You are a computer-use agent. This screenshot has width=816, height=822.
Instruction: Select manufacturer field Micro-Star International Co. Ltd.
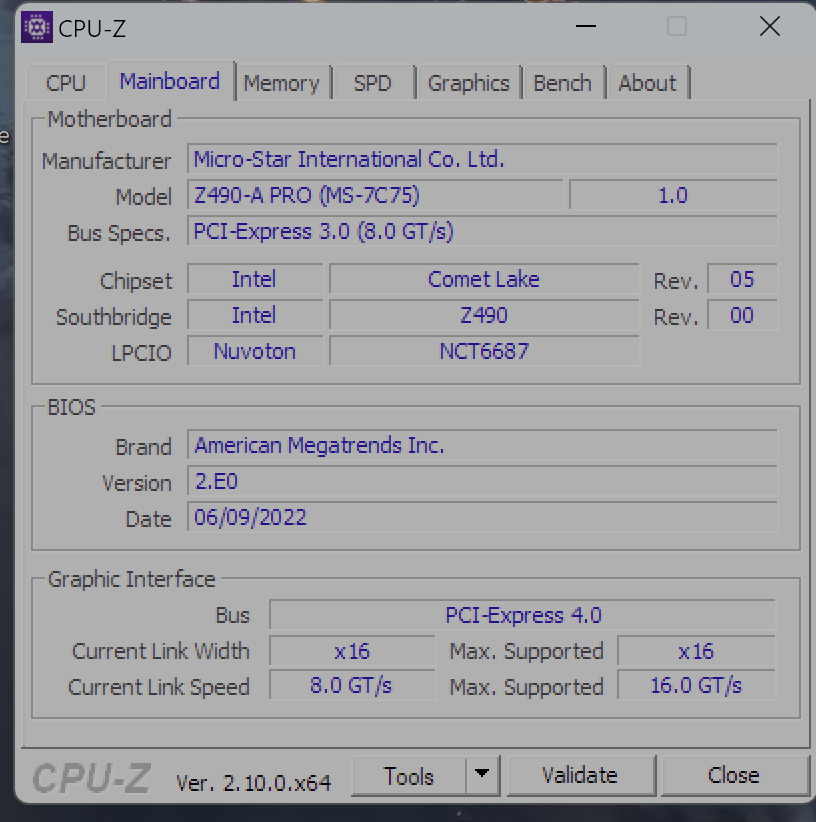[x=482, y=159]
